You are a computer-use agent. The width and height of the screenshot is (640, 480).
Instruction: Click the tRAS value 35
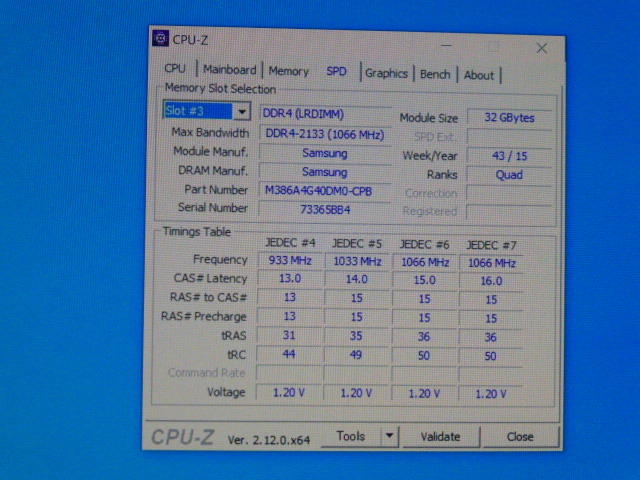[x=357, y=336]
